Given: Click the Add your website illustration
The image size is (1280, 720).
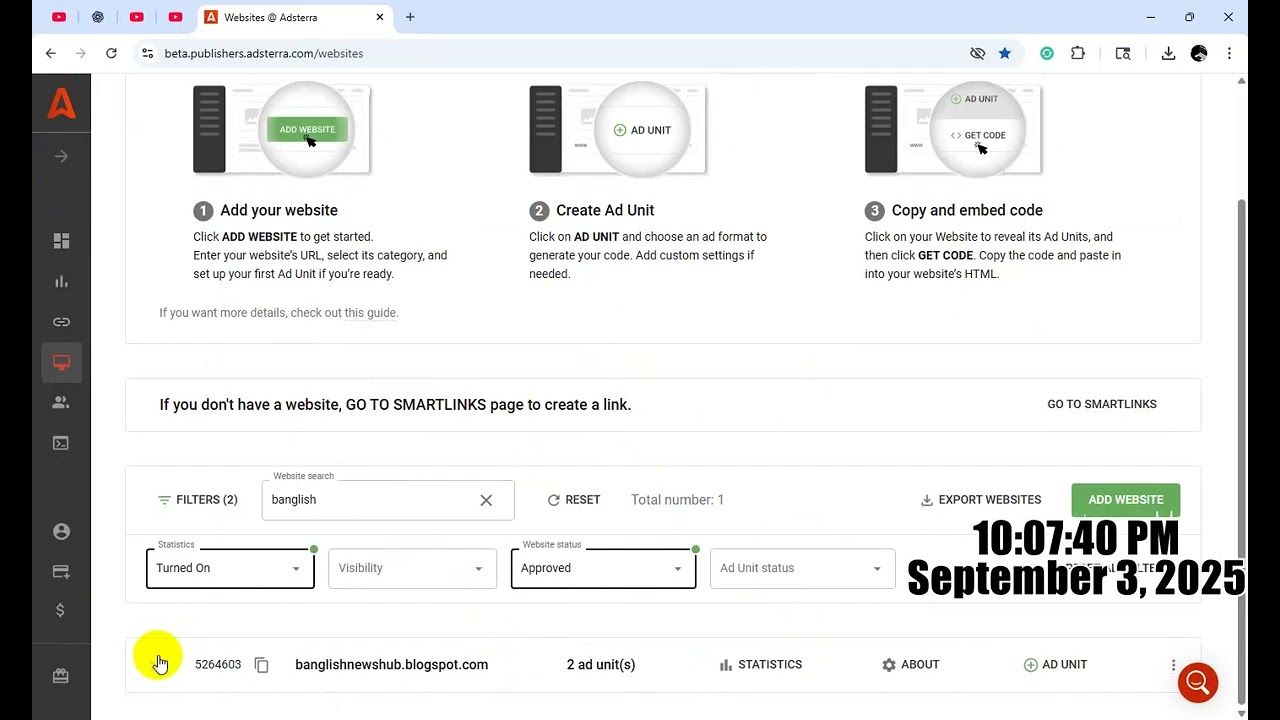Looking at the screenshot, I should click(x=282, y=130).
